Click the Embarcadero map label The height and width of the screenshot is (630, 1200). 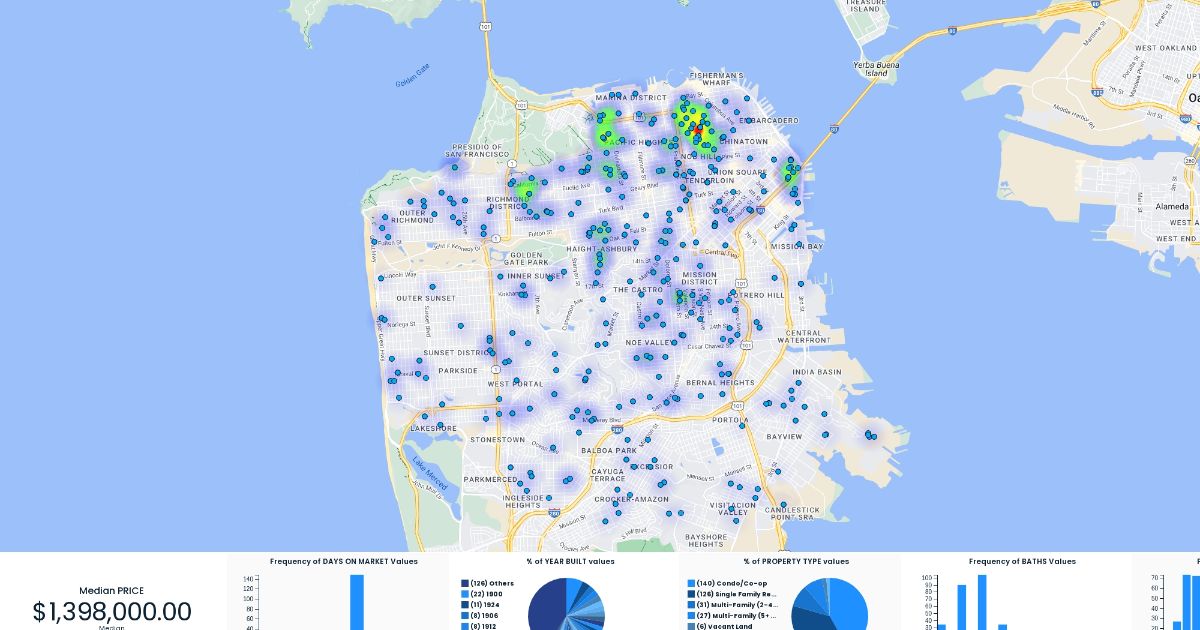[771, 120]
